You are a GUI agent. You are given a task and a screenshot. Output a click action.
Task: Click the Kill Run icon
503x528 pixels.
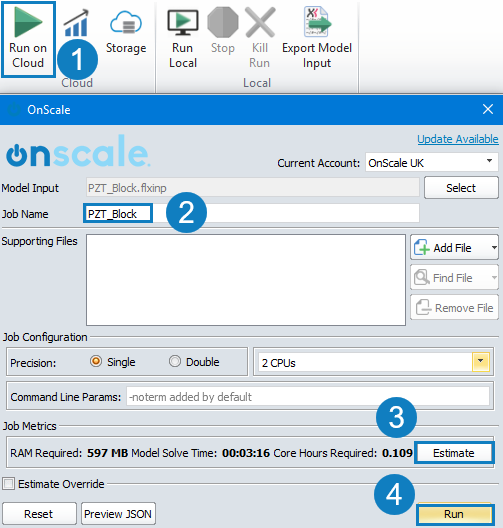[260, 22]
